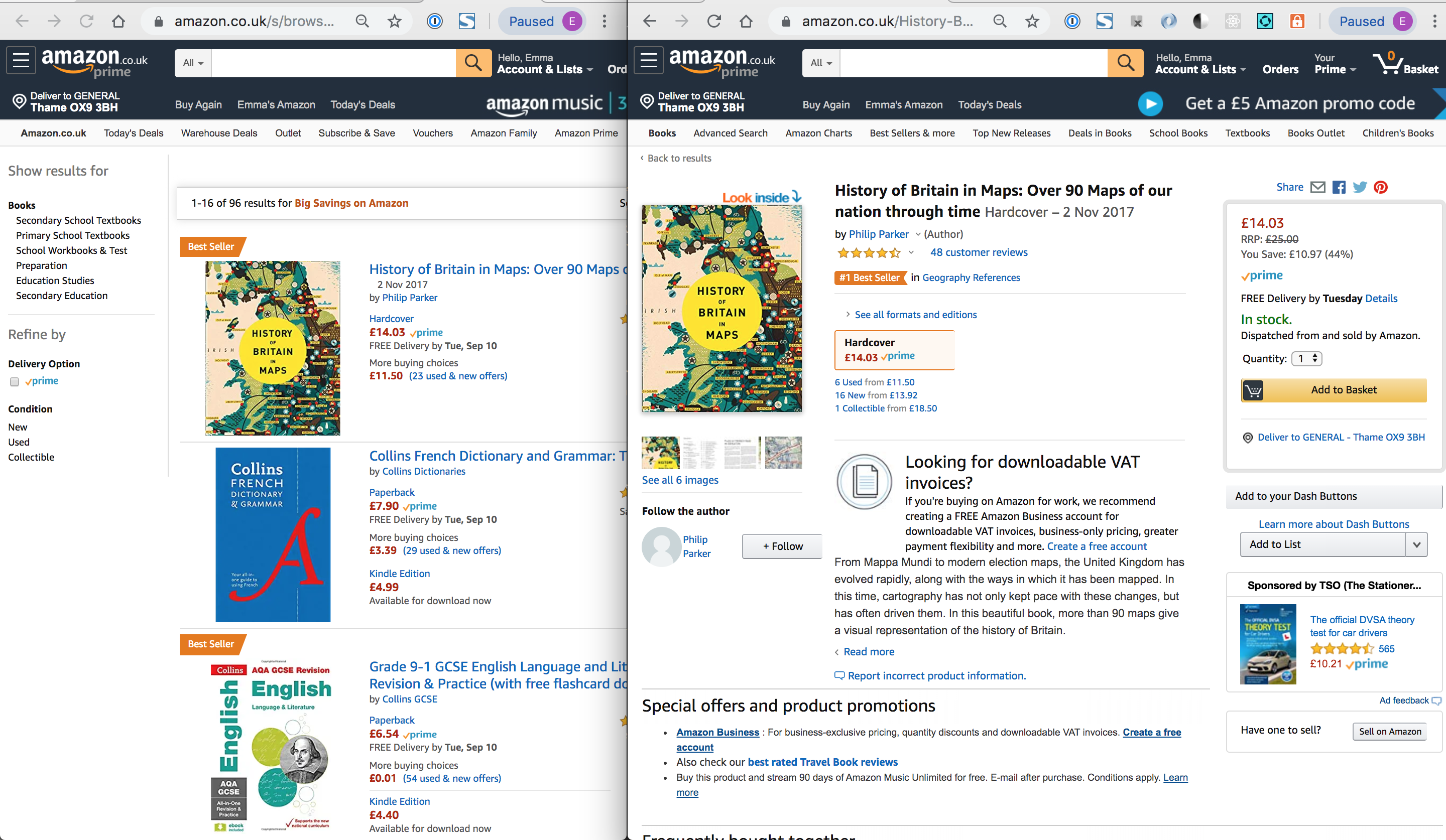Open Kindle Edition of Collins French Dictionary
Screen dimensions: 1446x840
pyautogui.click(x=399, y=574)
